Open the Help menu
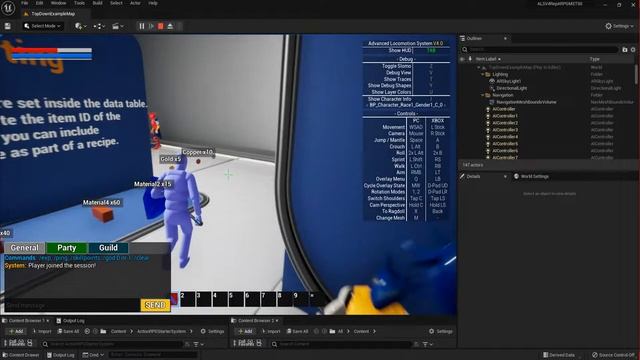The width and height of the screenshot is (640, 360). coord(153,3)
